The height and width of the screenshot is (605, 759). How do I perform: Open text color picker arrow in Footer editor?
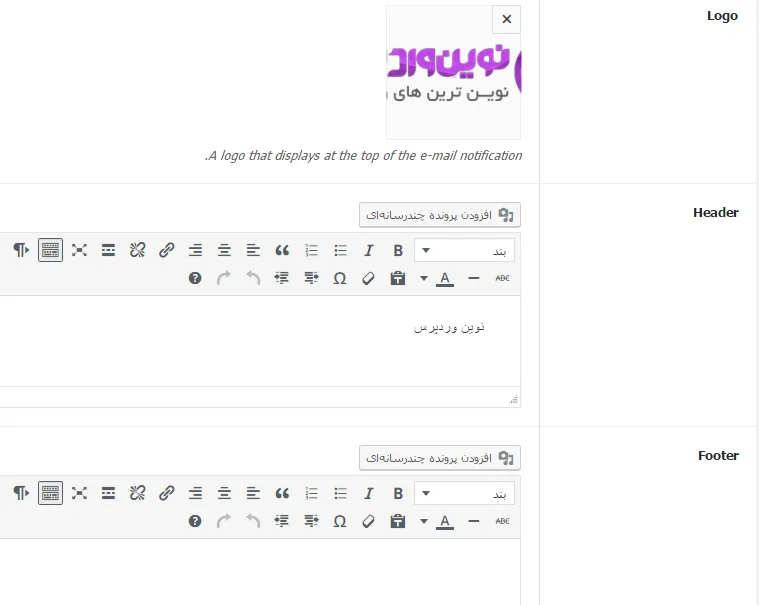(x=424, y=521)
